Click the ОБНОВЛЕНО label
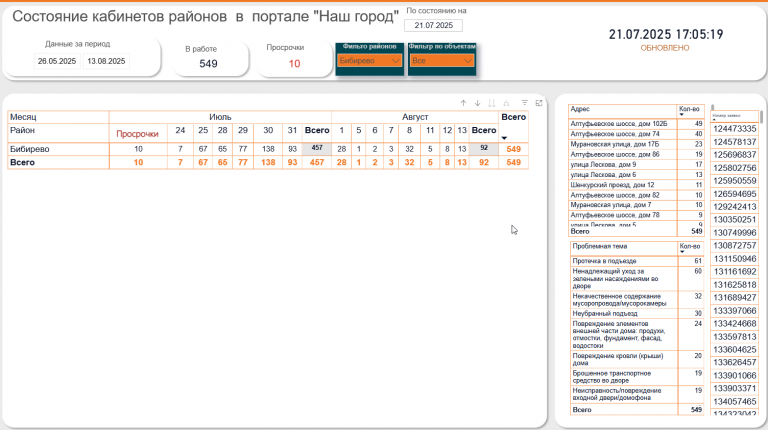The image size is (768, 430). coord(665,48)
